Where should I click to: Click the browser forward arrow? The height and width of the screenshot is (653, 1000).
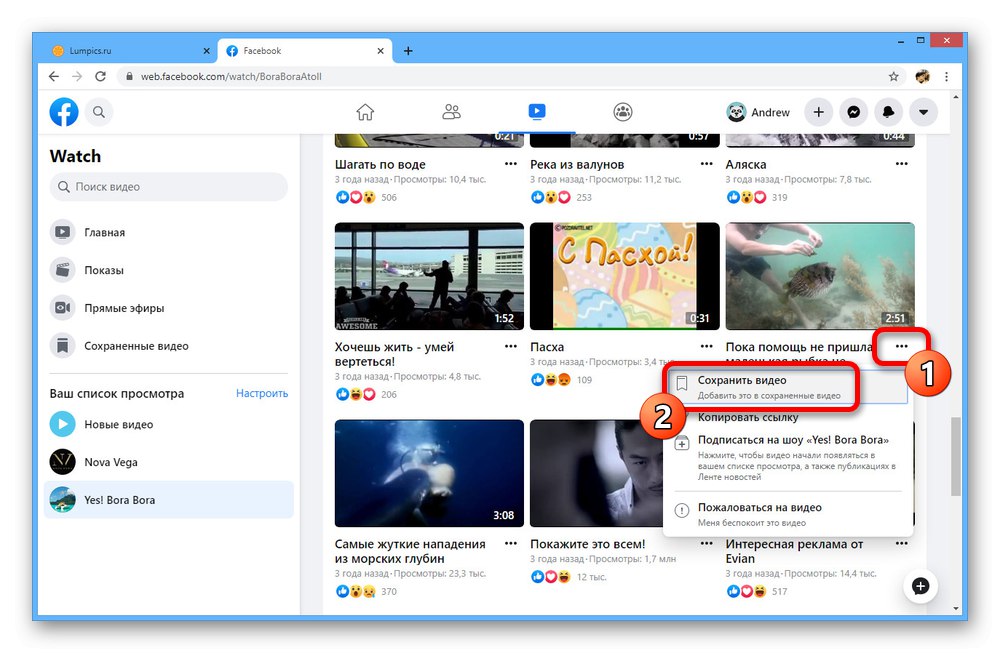tap(77, 77)
